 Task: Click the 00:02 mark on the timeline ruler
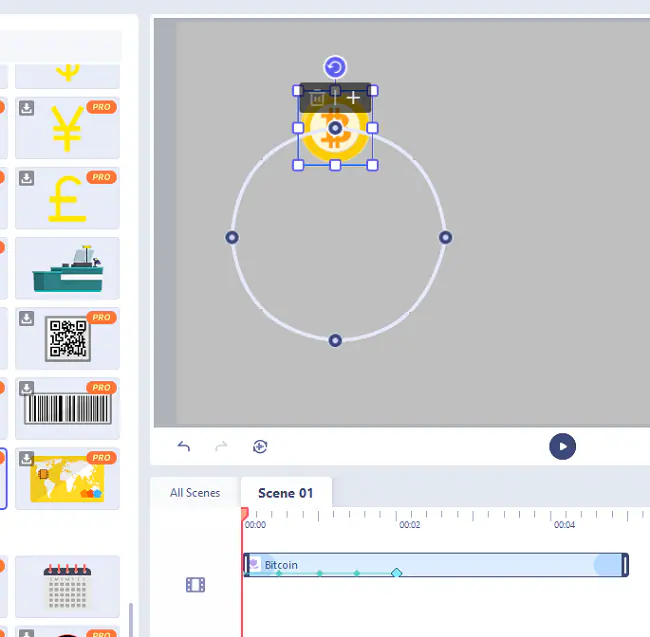coord(410,525)
